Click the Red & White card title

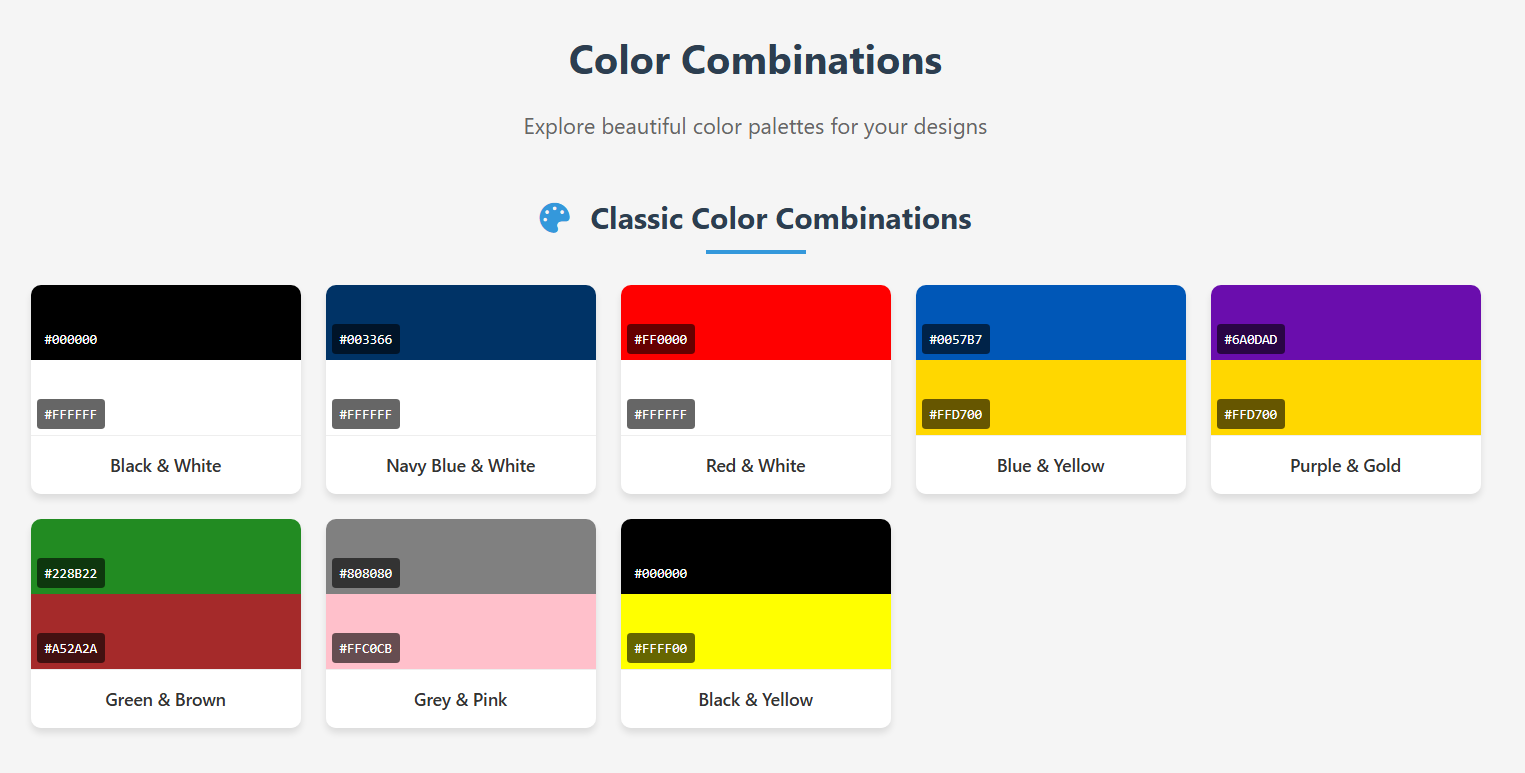(x=756, y=466)
